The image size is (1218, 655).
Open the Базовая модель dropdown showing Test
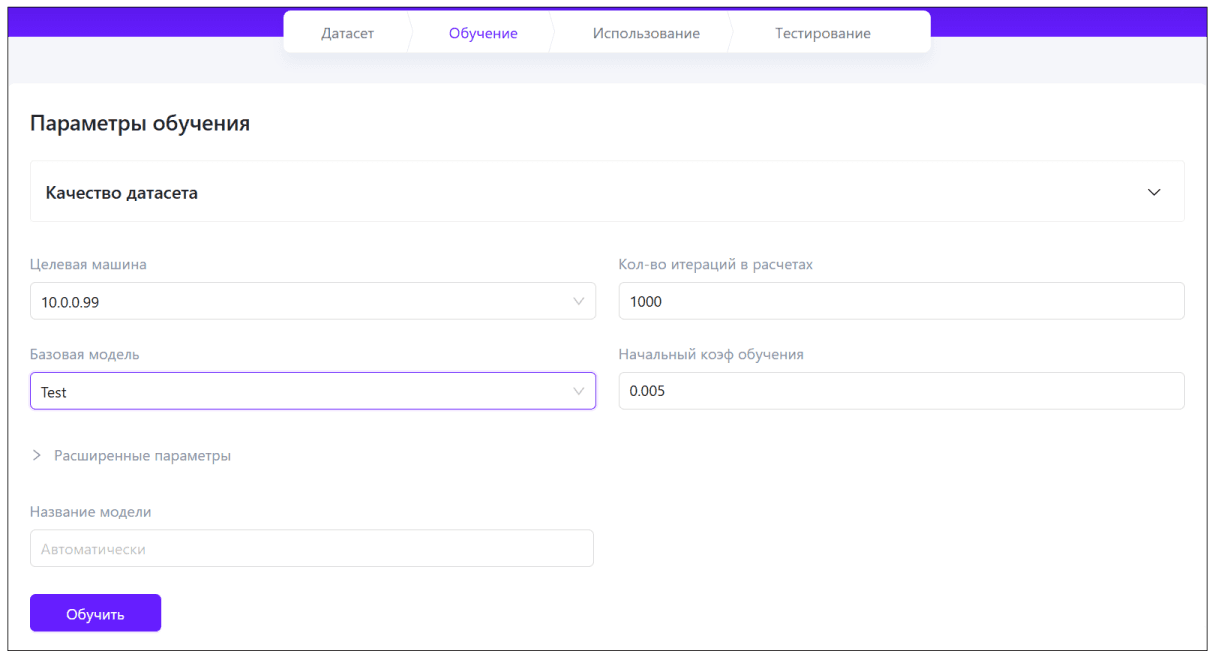coord(300,392)
